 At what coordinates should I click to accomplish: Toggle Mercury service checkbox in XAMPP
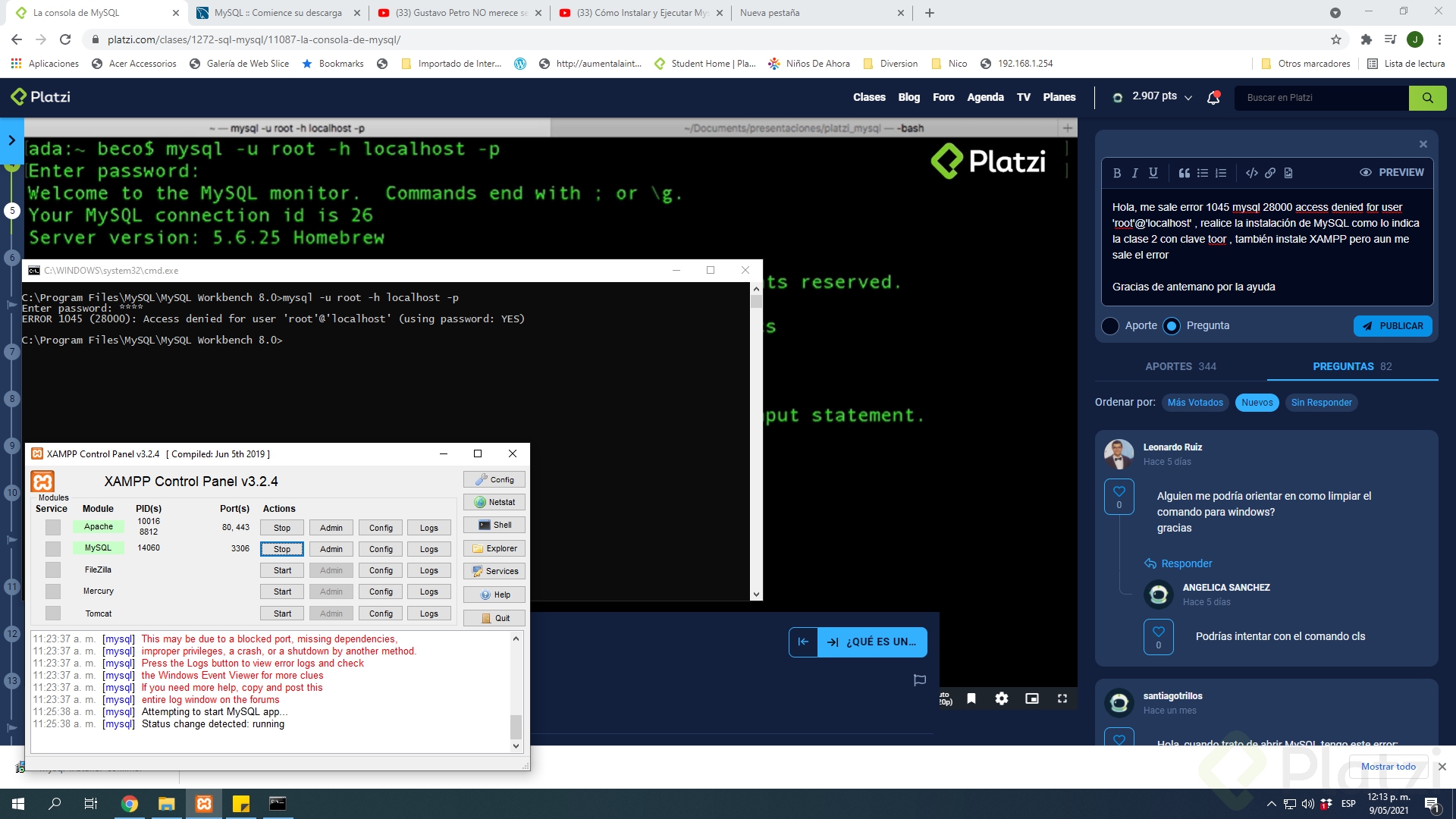pyautogui.click(x=53, y=591)
